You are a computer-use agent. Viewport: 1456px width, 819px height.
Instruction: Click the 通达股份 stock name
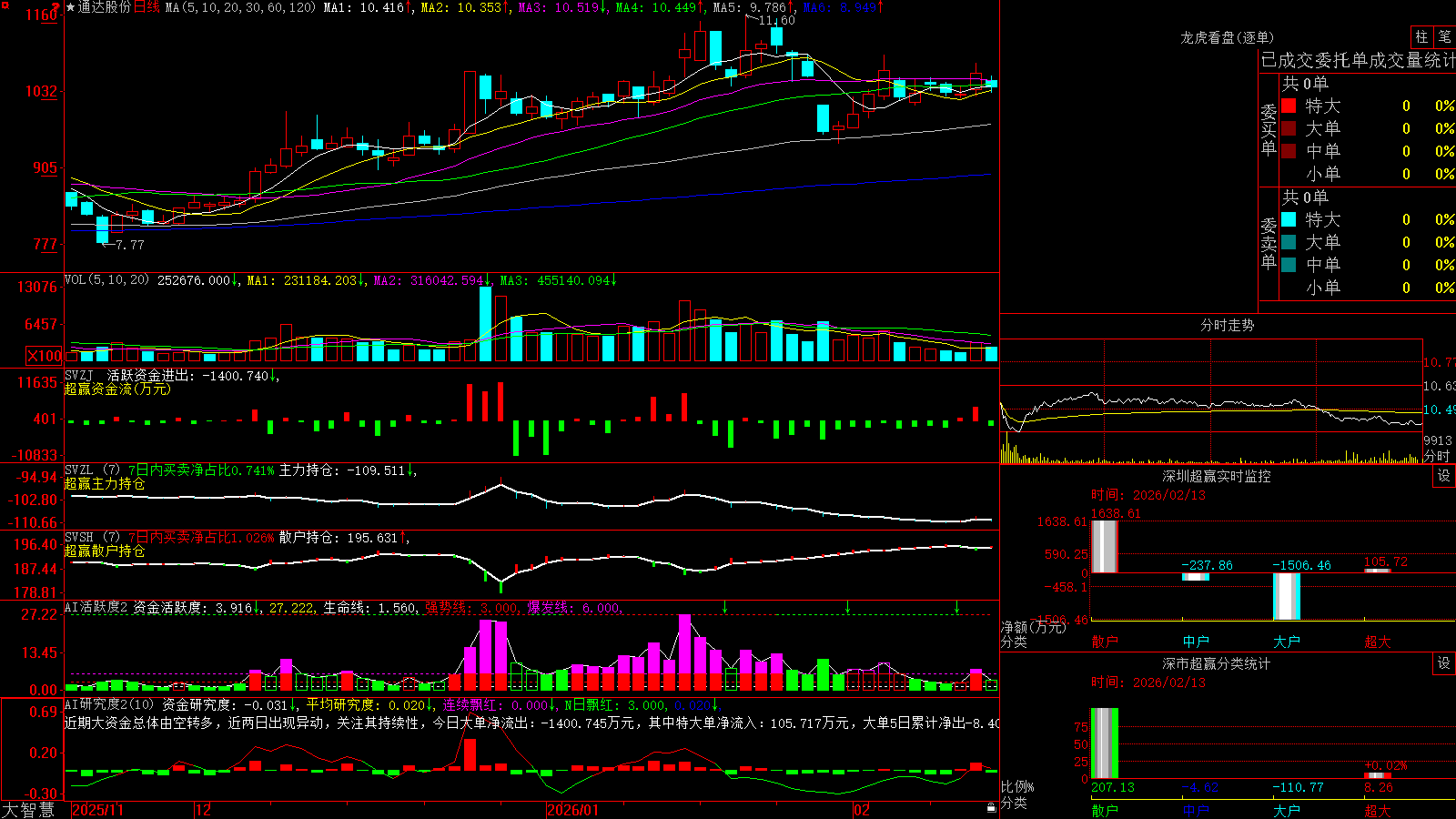coord(104,7)
